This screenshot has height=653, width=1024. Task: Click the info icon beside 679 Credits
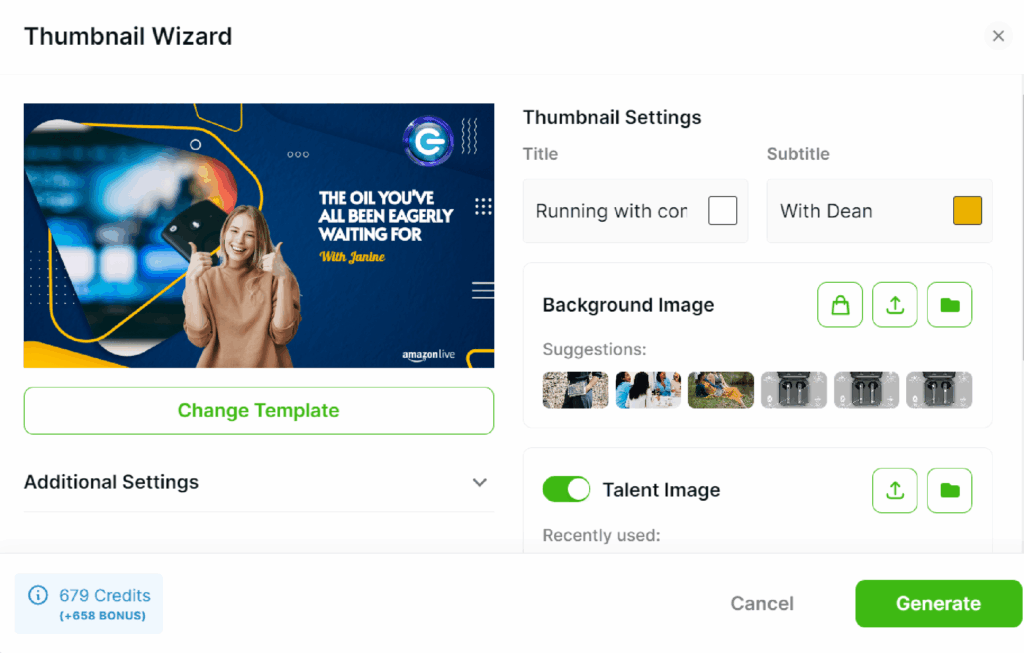[x=38, y=594]
